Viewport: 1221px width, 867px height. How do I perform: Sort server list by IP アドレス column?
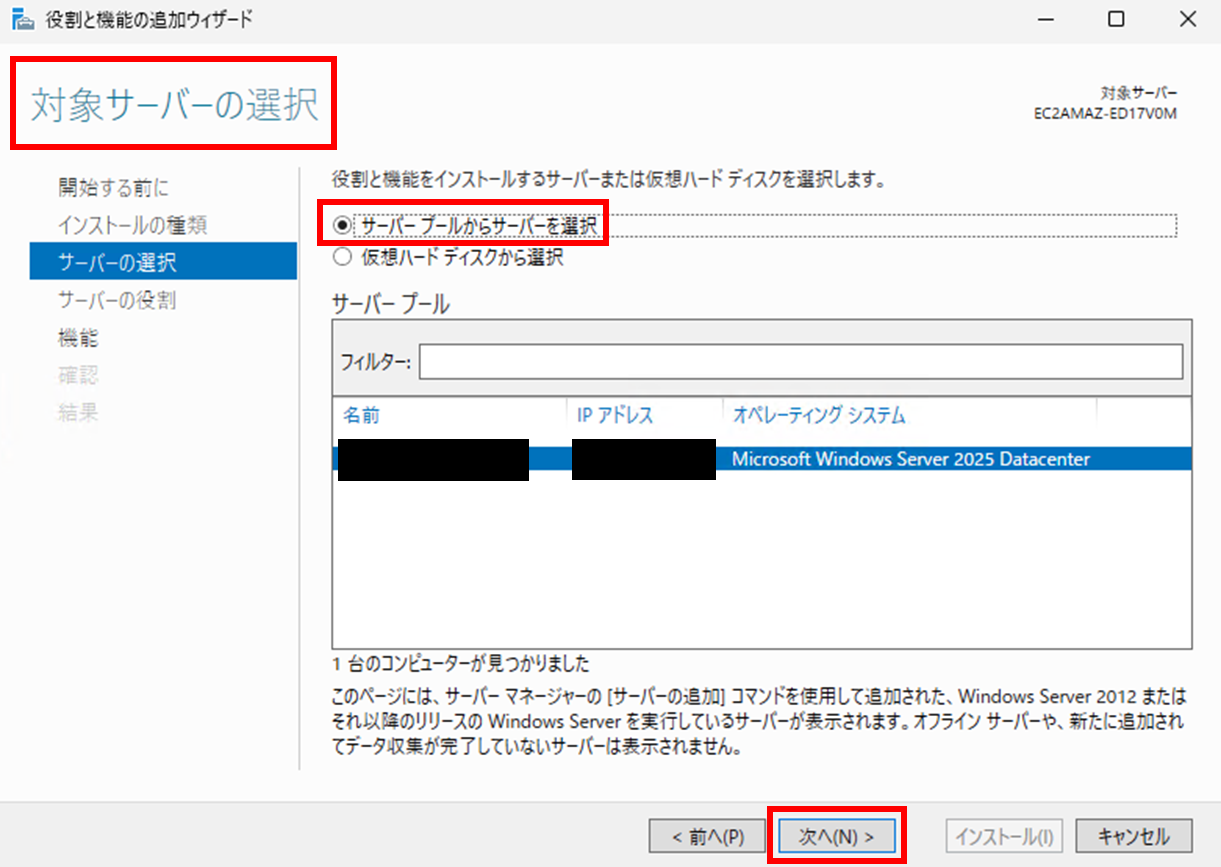[x=615, y=415]
